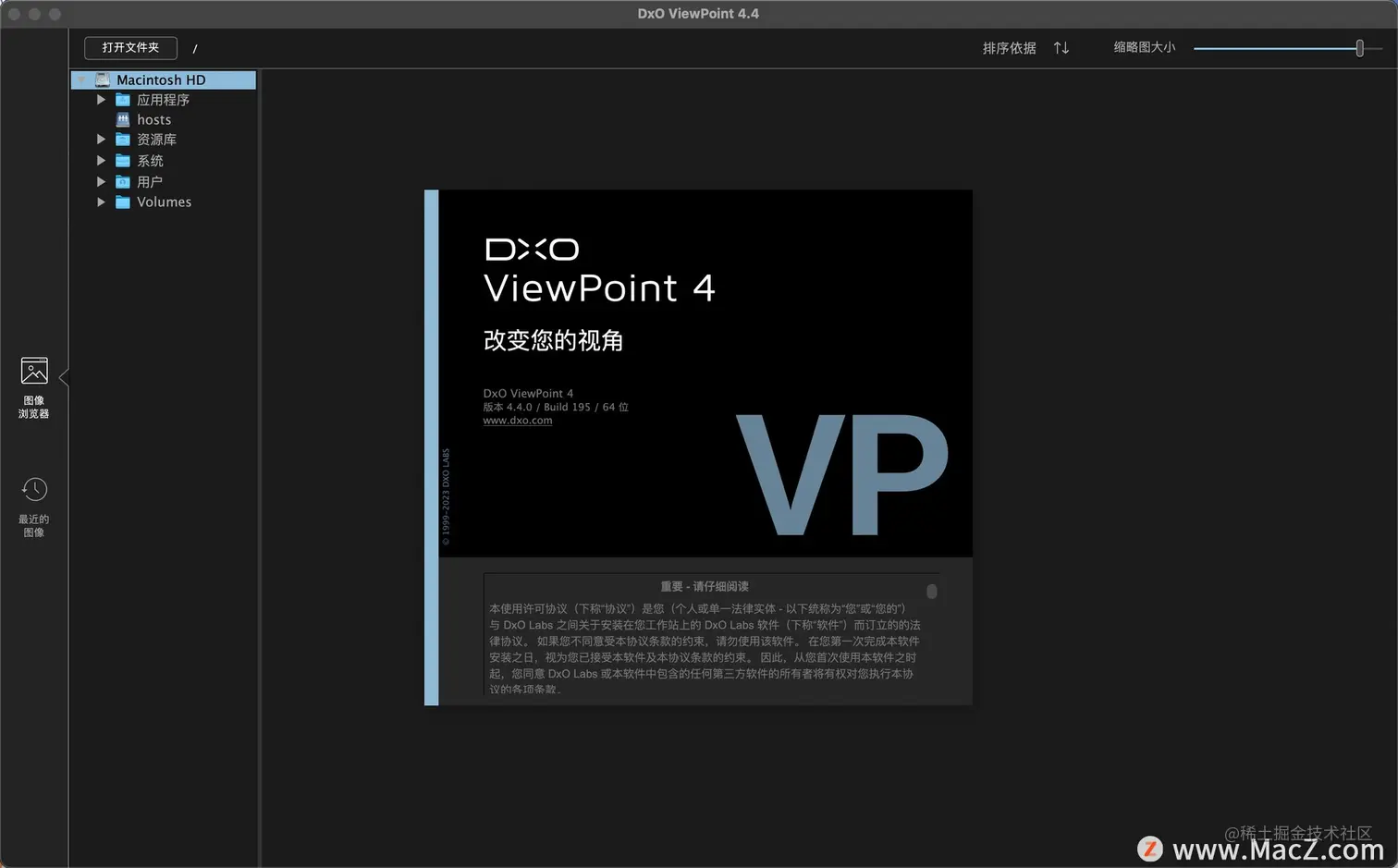Click the root path slash breadcrumb

coord(195,48)
